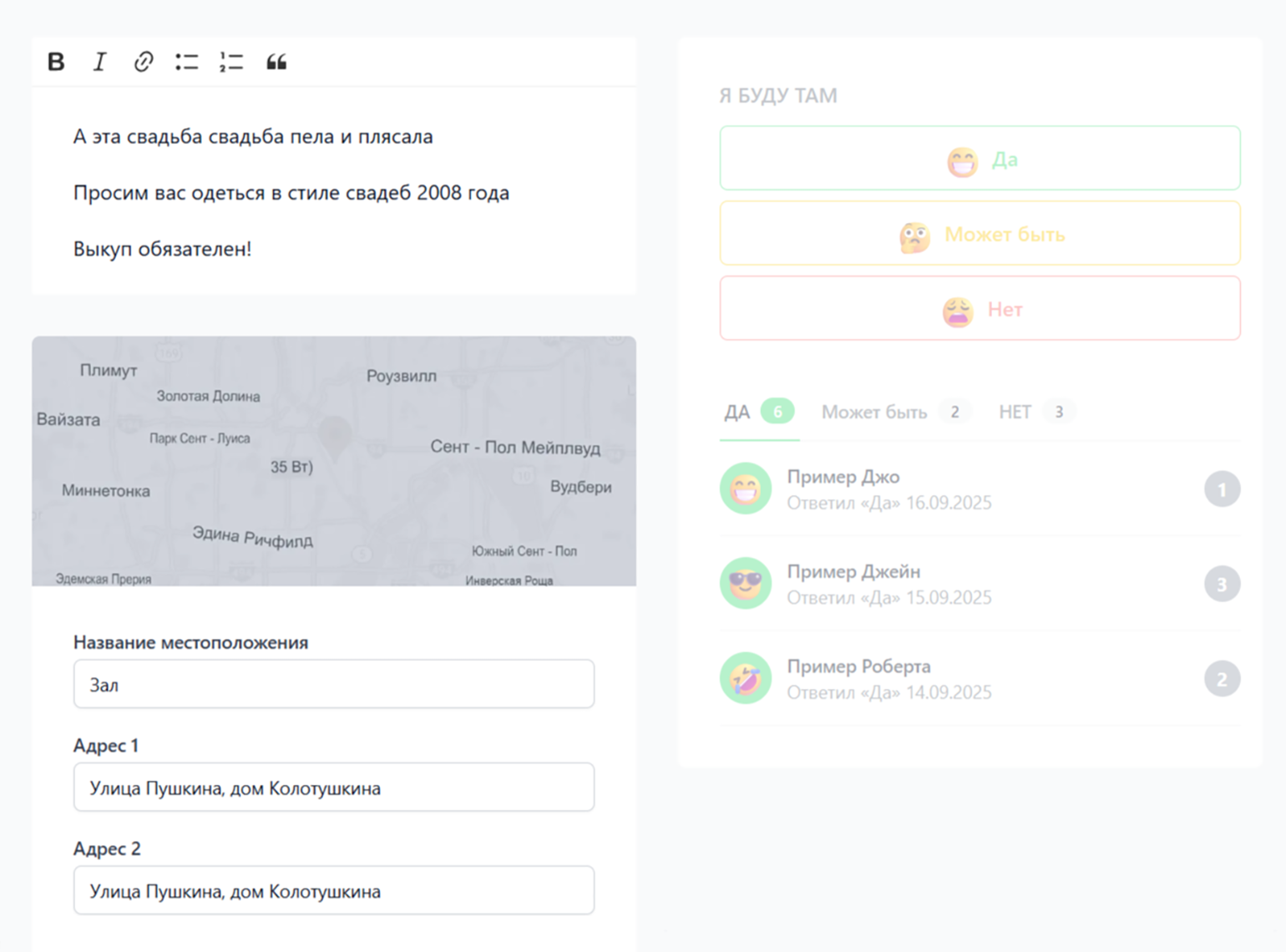
Task: Respond «Да» to the invitation
Action: pos(980,159)
